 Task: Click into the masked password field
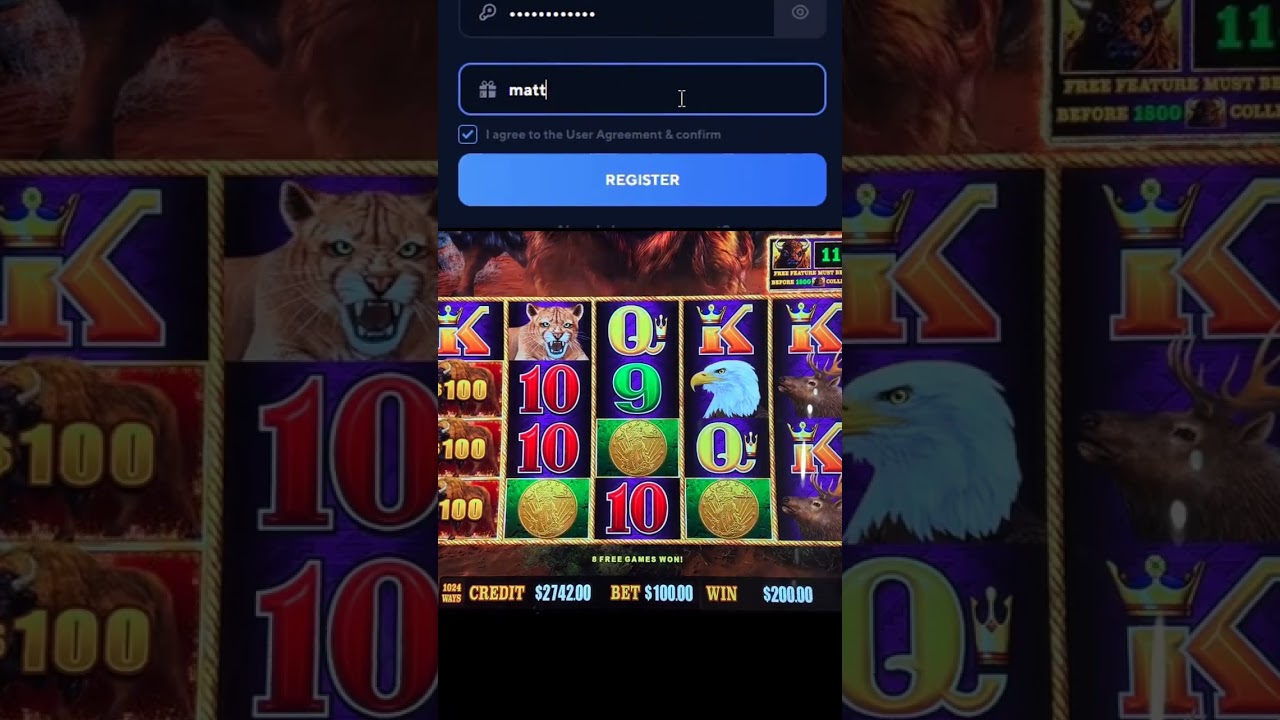coord(616,13)
